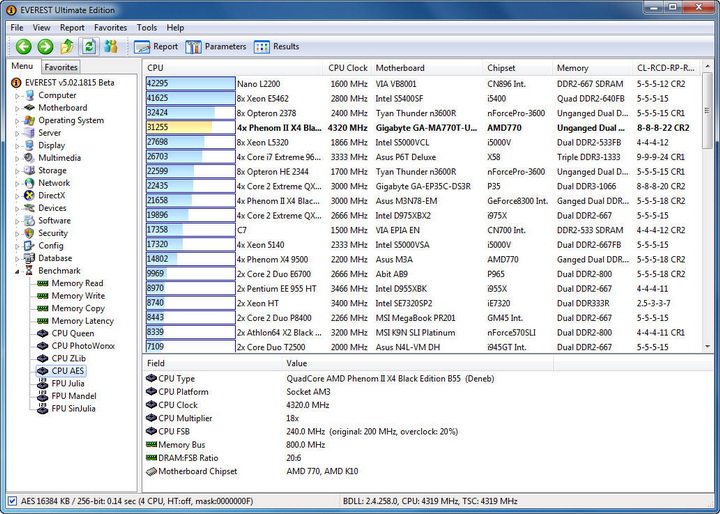This screenshot has height=514, width=720.
Task: Click the results list scroll-down arrow
Action: (707, 347)
